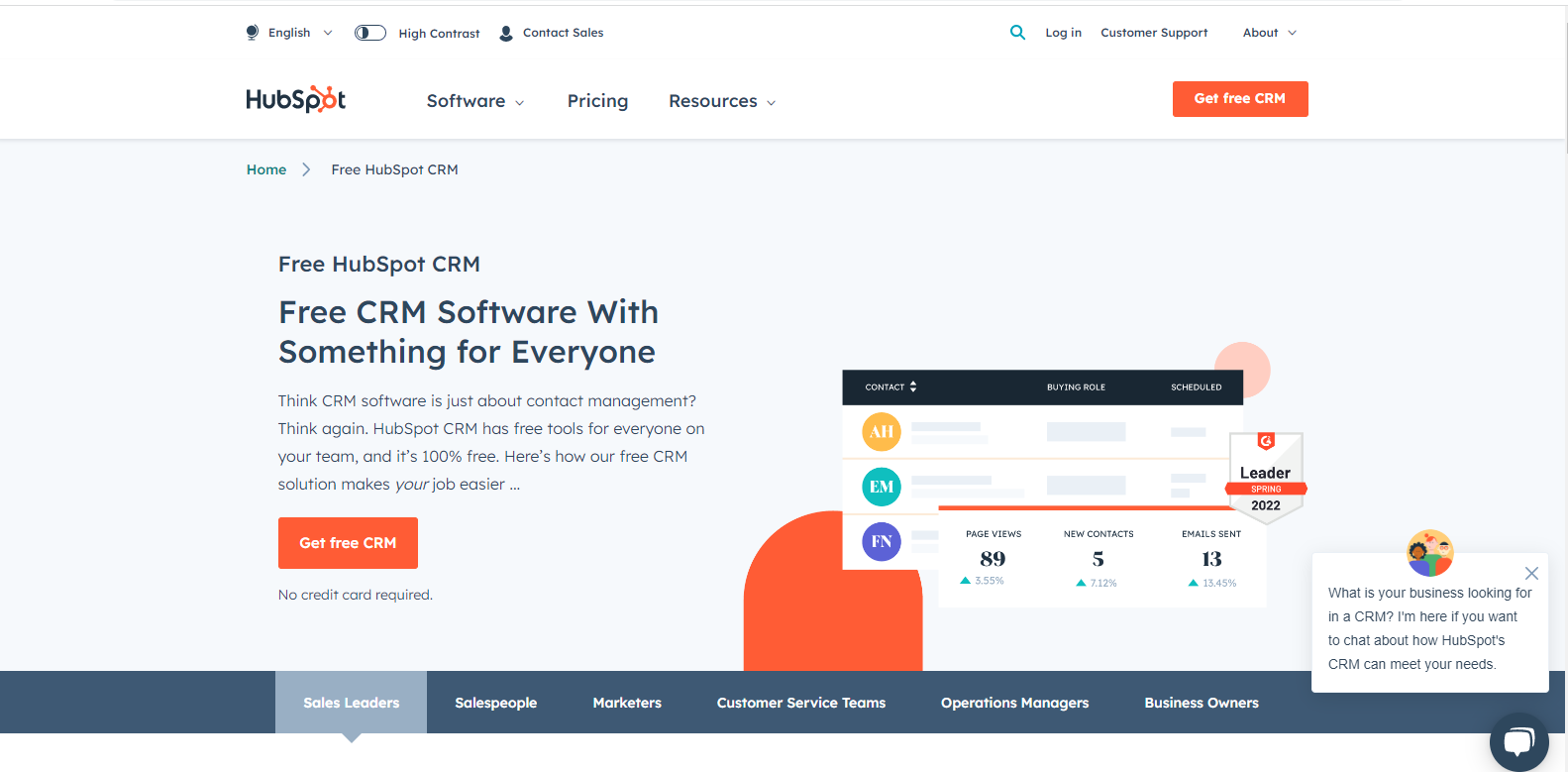Open Customer Support link

pyautogui.click(x=1154, y=33)
